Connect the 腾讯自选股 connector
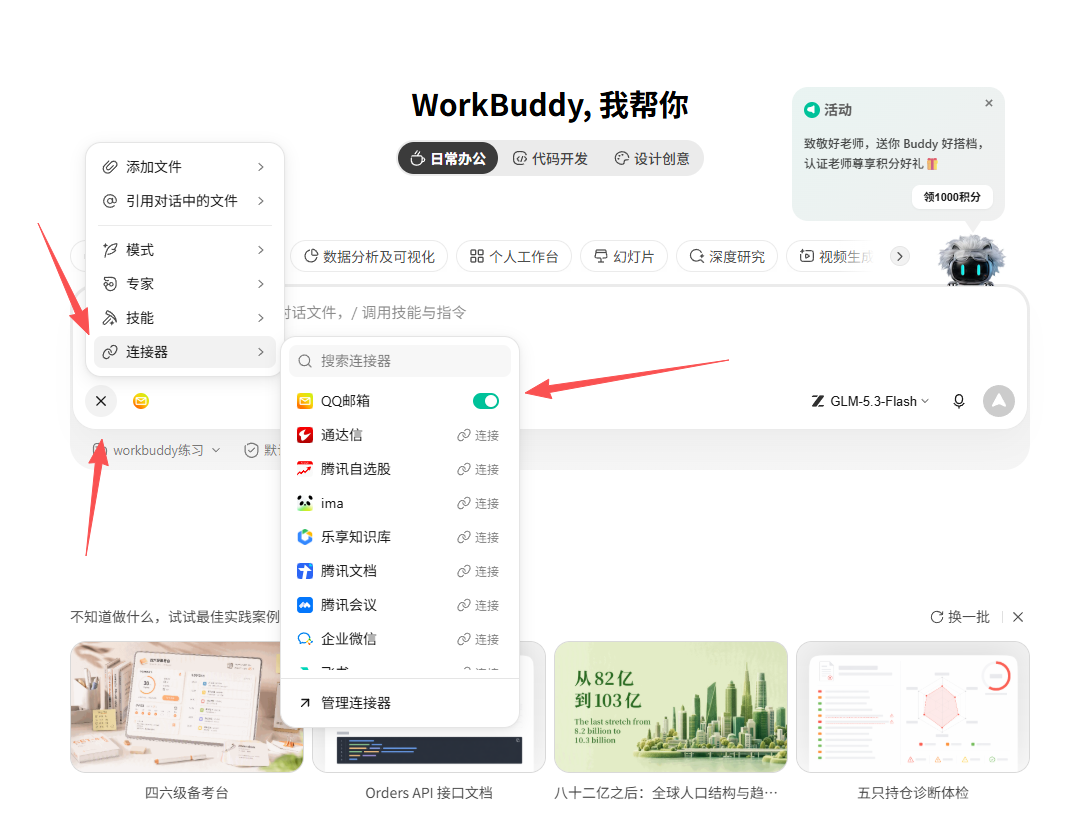 (x=478, y=469)
